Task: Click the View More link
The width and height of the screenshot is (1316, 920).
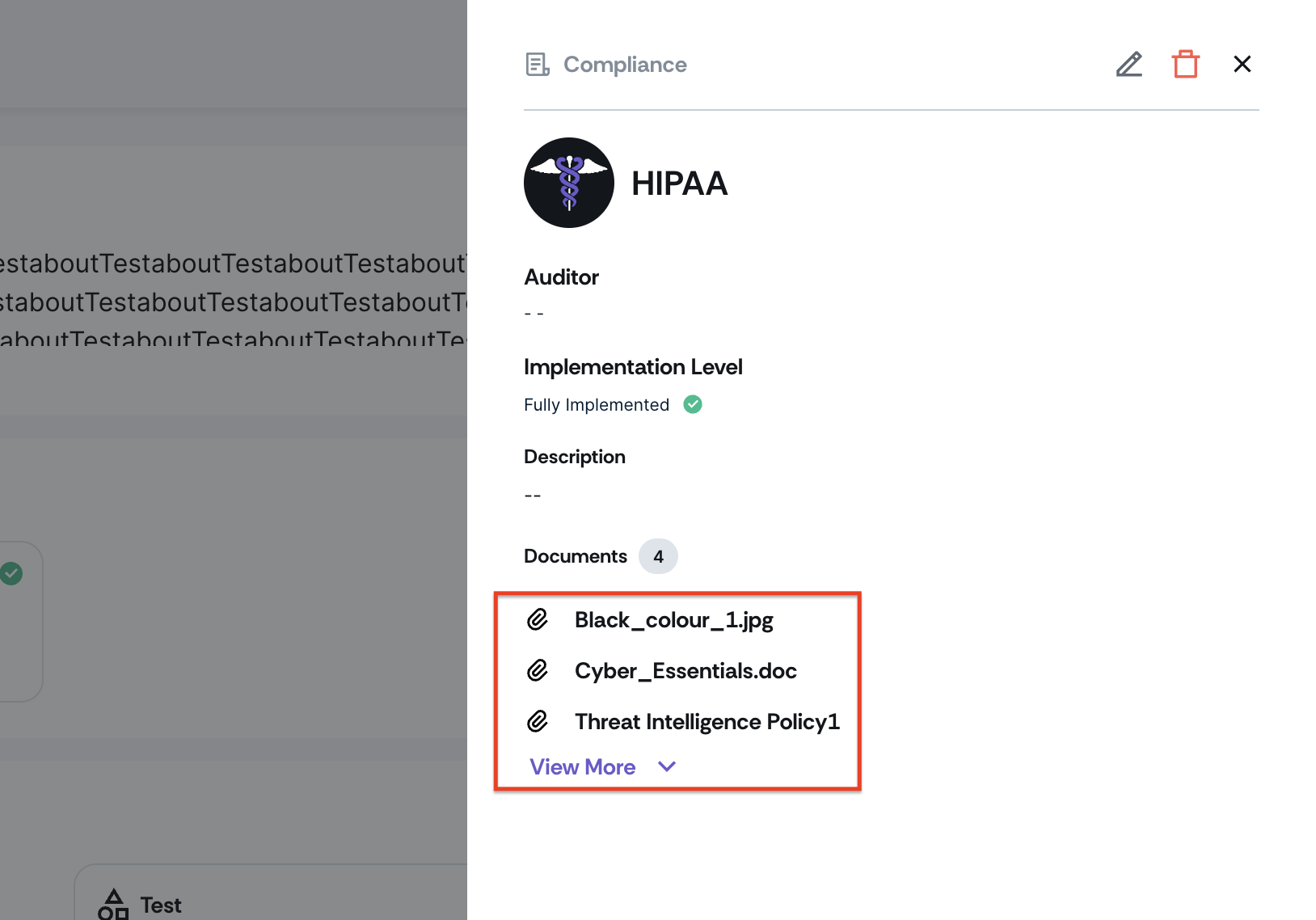Action: tap(582, 767)
